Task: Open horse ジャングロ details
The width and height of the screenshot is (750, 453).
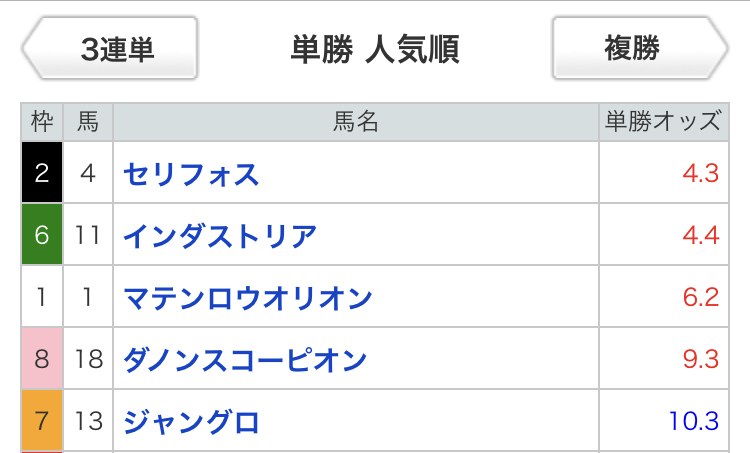Action: point(191,421)
